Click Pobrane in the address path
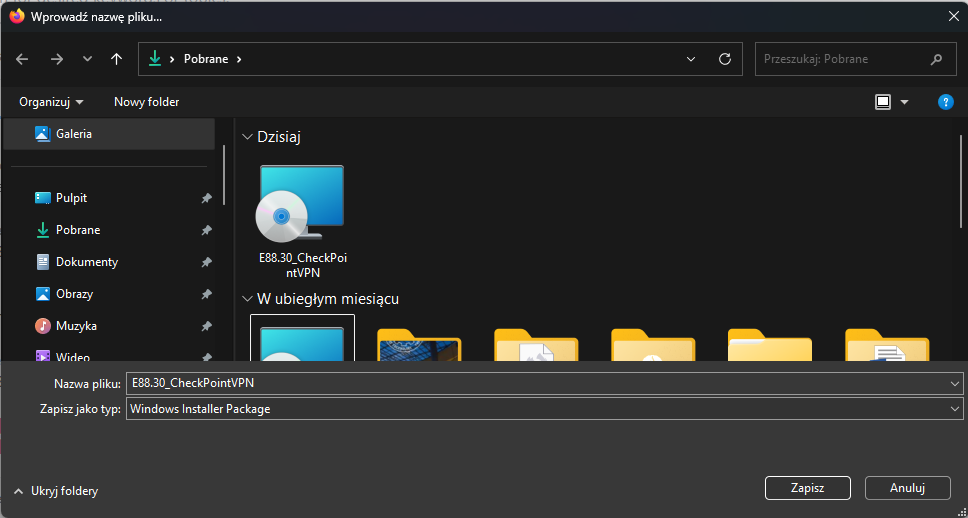Viewport: 968px width, 518px height. click(206, 59)
